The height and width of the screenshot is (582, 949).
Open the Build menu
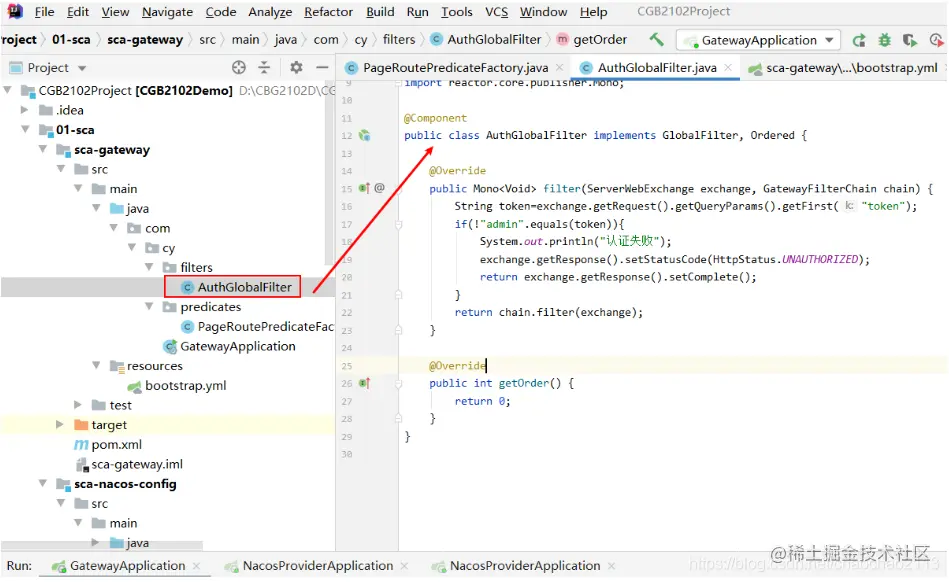(x=380, y=11)
